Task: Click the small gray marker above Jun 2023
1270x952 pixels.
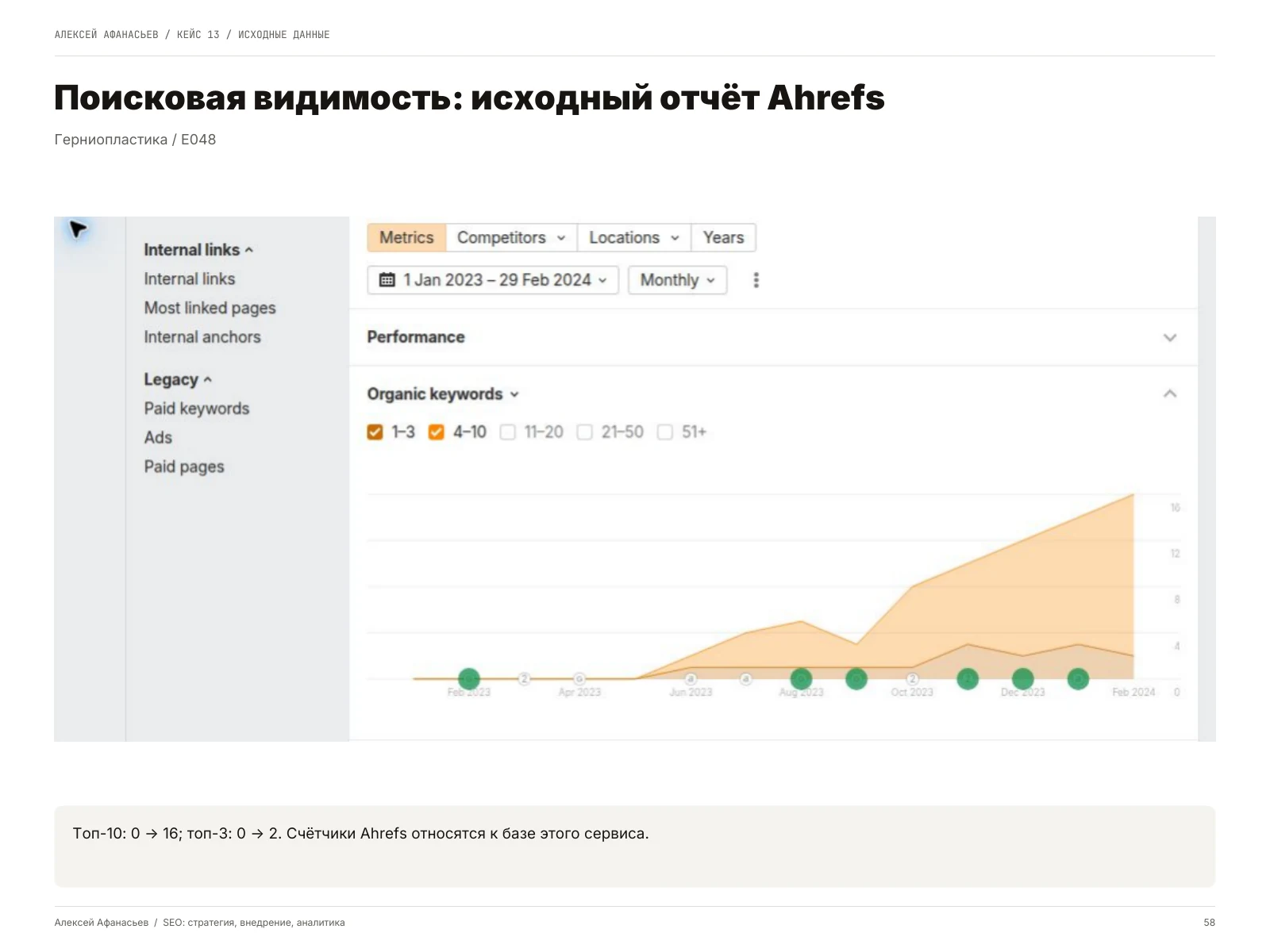Action: pyautogui.click(x=691, y=679)
